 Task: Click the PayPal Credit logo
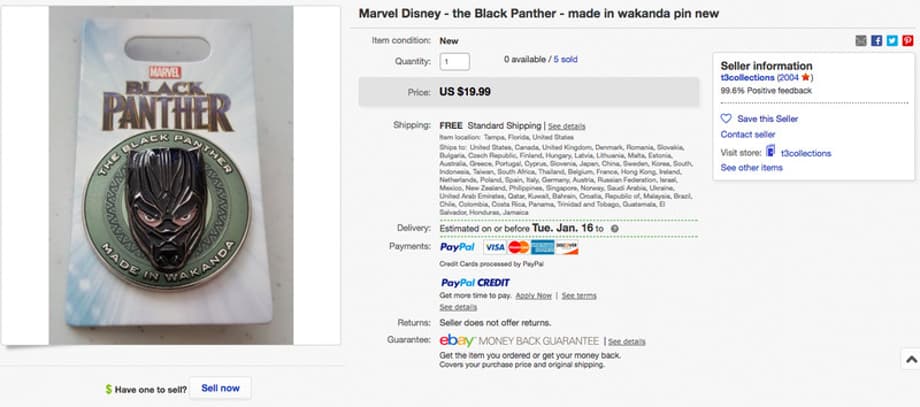click(476, 283)
